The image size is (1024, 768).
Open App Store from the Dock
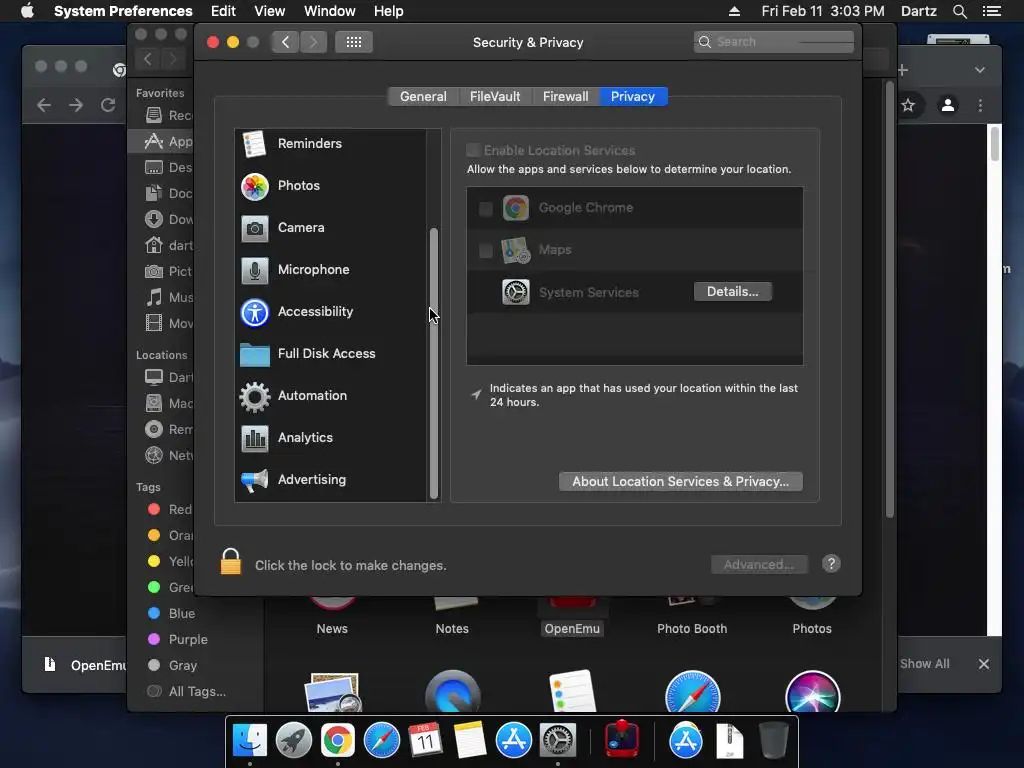(x=513, y=740)
